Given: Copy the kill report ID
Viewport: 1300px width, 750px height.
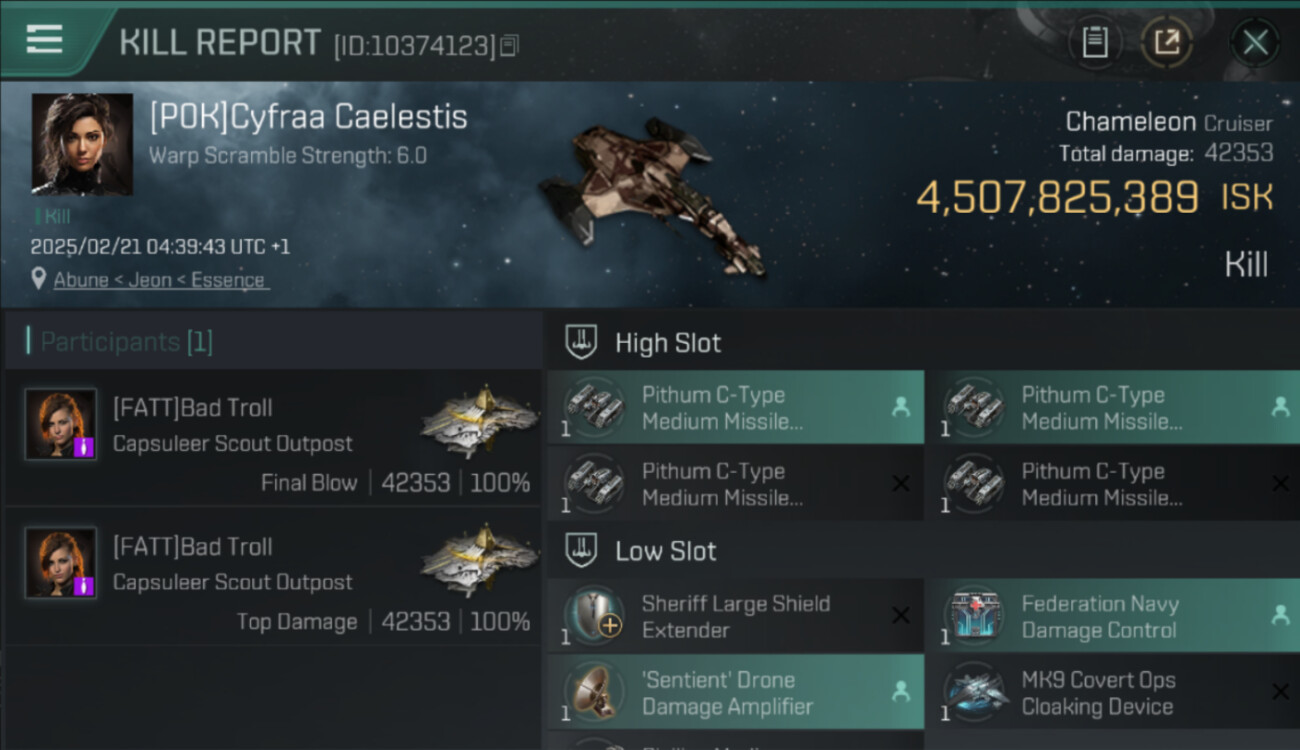Looking at the screenshot, I should pos(510,45).
